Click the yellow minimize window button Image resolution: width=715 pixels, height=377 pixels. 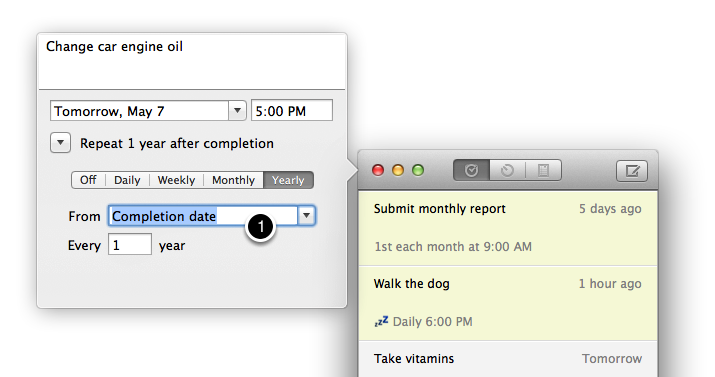[398, 170]
